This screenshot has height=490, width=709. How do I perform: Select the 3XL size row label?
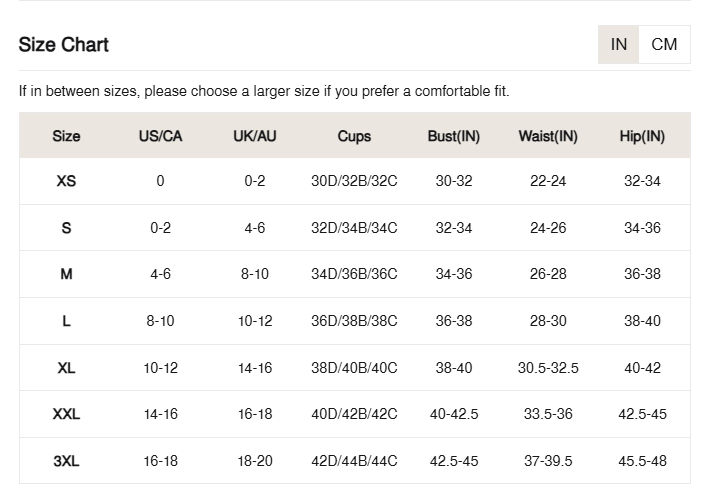(66, 461)
